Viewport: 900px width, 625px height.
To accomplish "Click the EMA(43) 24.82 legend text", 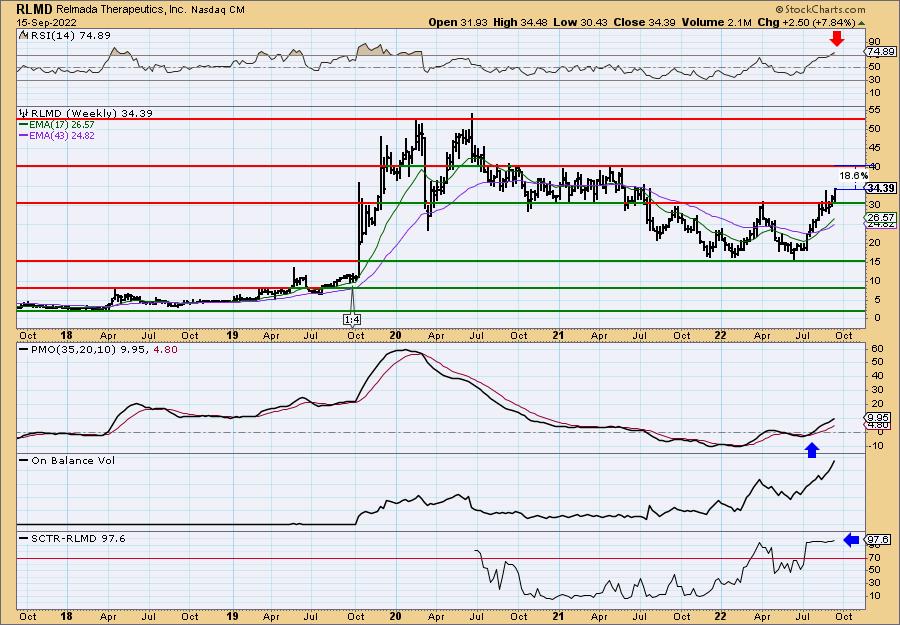I will (62, 136).
